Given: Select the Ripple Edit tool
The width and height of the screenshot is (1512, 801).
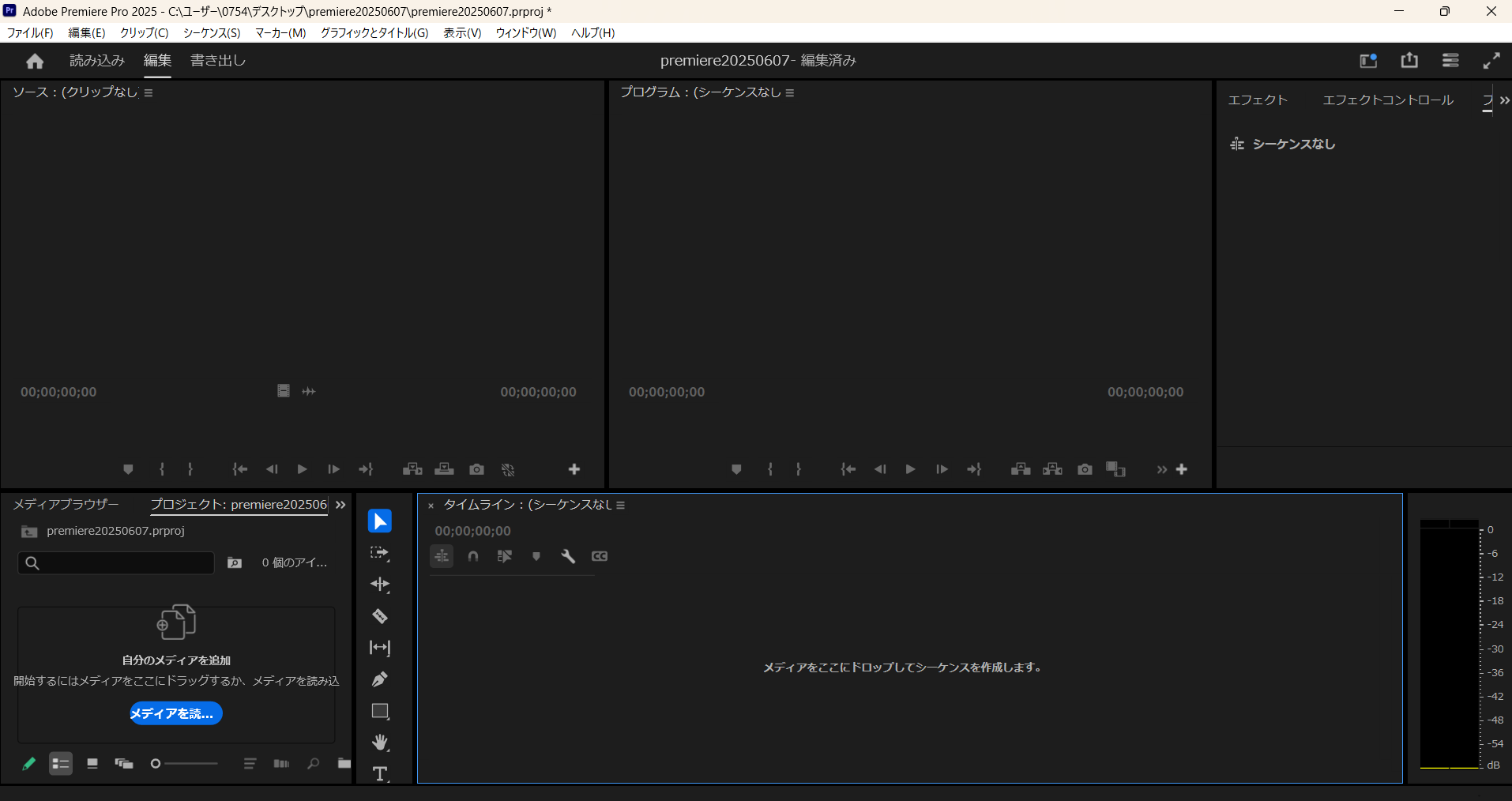Looking at the screenshot, I should (380, 585).
